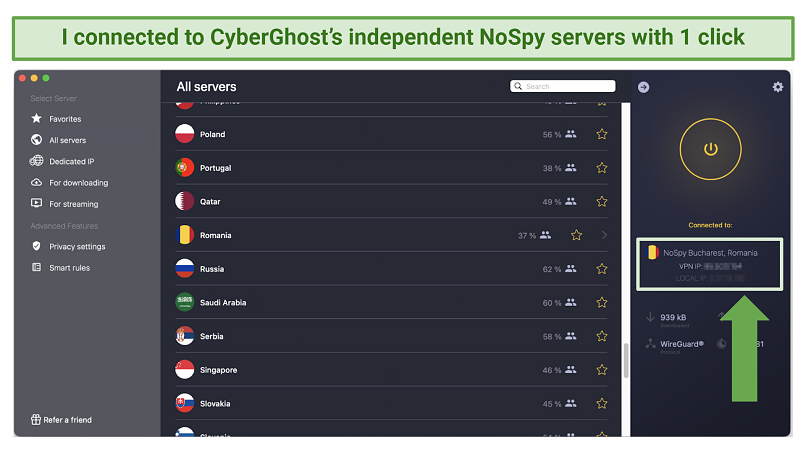Screen dimensions: 806x453
Task: Favorite Serbia with its star
Action: (602, 336)
